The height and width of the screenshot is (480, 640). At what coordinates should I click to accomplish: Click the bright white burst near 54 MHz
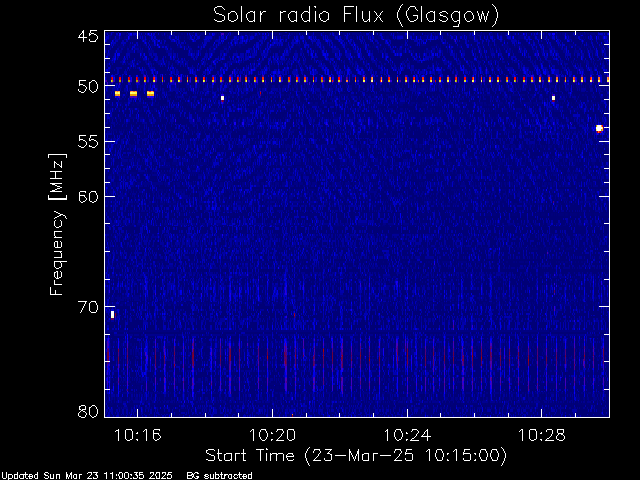599,129
